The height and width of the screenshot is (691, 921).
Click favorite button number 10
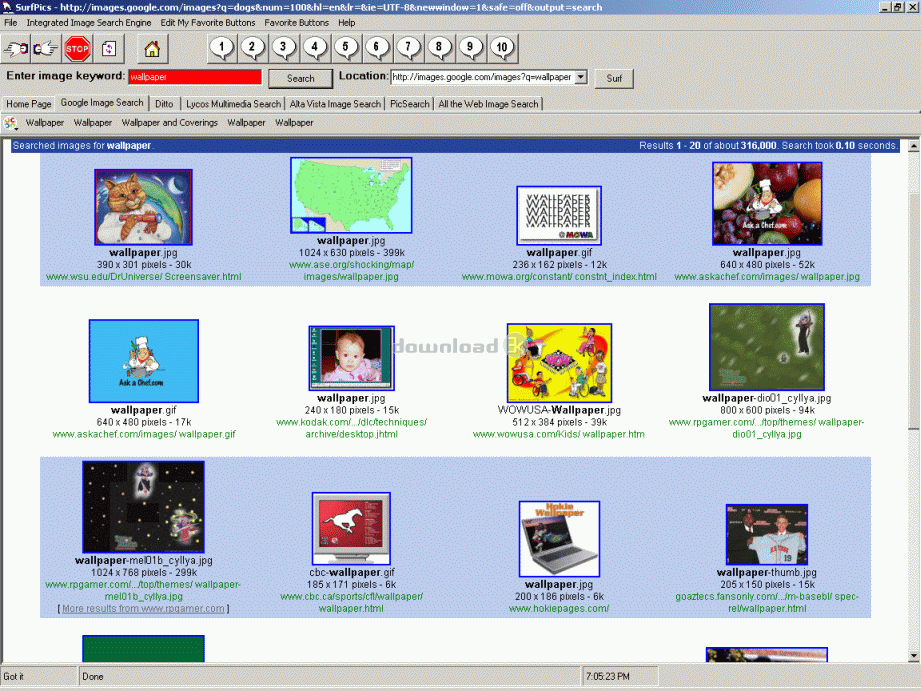coord(501,47)
